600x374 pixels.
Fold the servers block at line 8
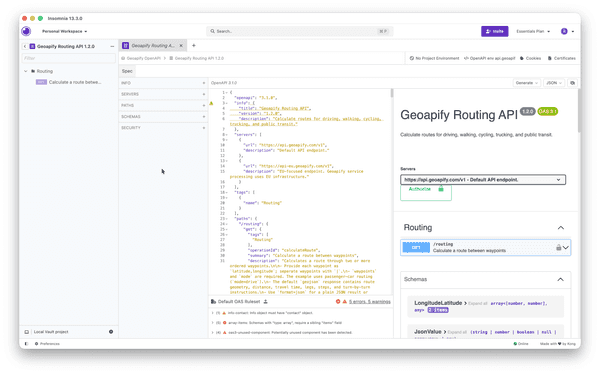click(x=227, y=135)
